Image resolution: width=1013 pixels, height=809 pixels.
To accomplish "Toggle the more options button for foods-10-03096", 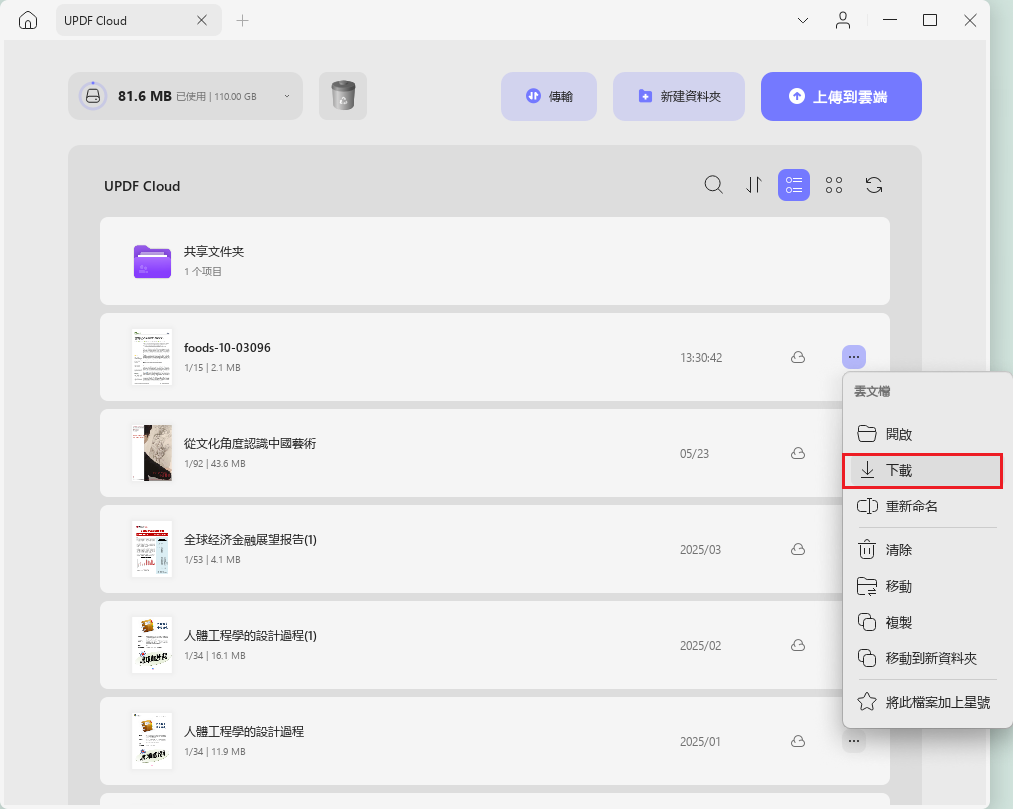I will [853, 357].
